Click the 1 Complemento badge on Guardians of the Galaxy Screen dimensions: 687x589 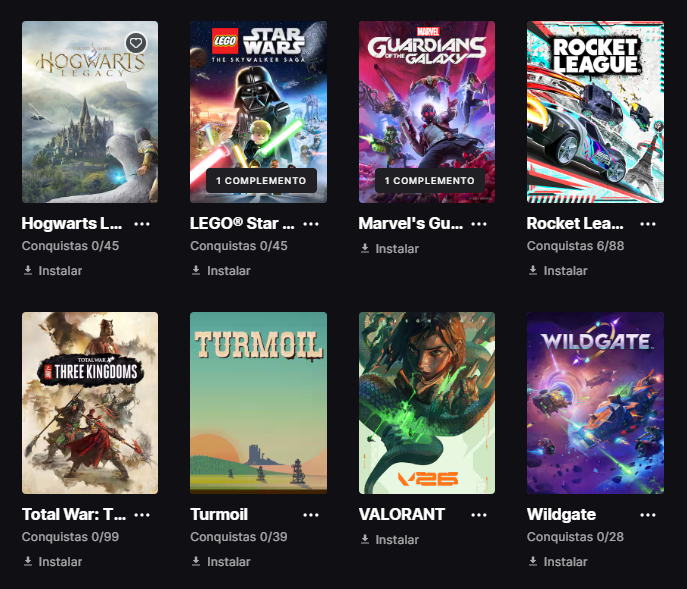[429, 180]
